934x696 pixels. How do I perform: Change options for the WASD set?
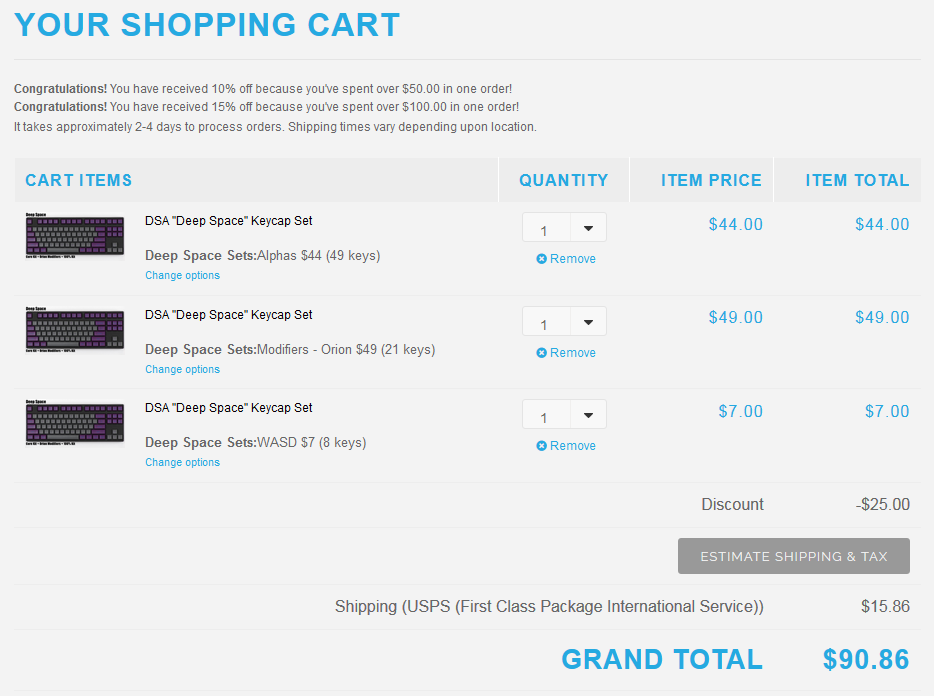pyautogui.click(x=182, y=463)
